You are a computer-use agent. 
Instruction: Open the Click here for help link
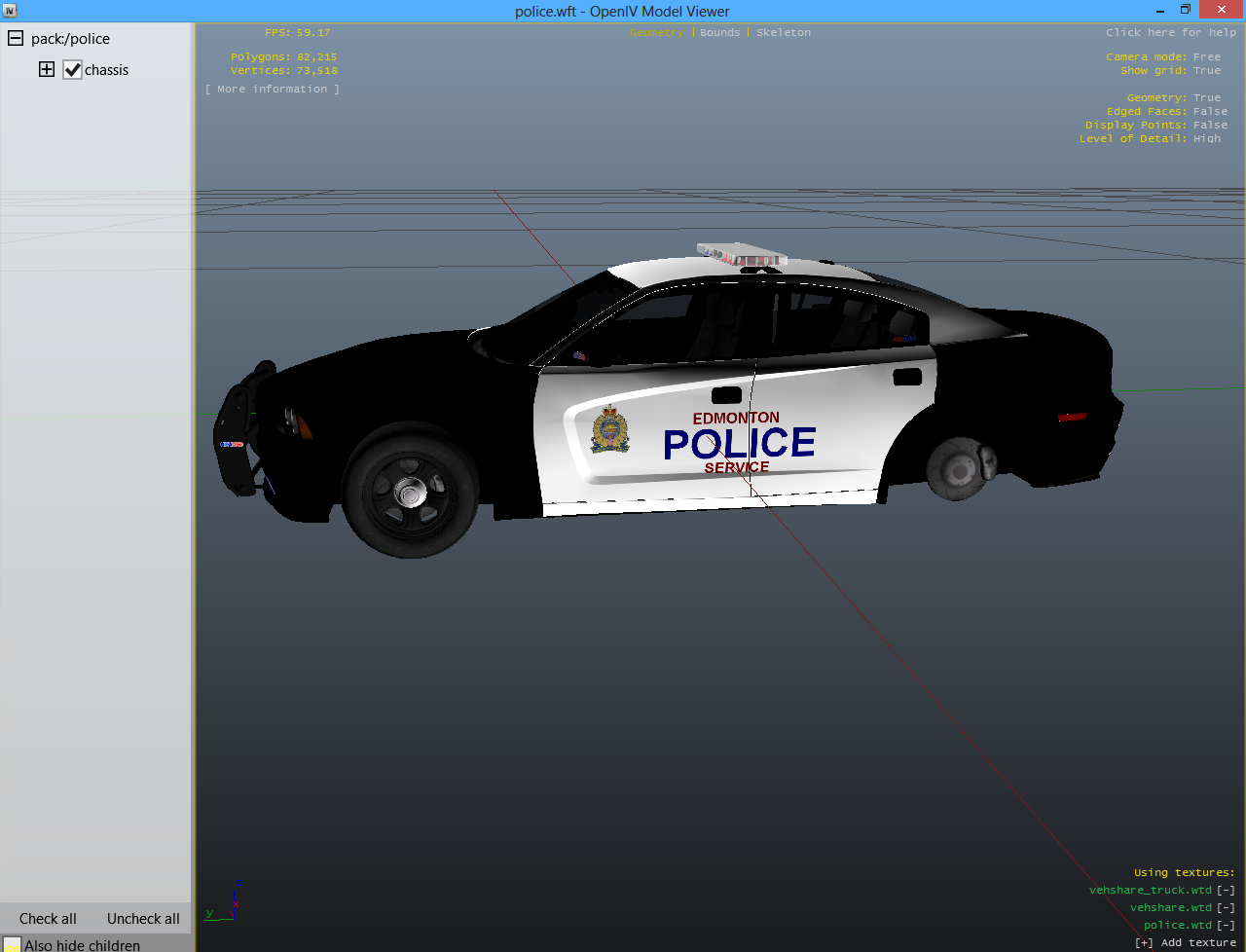[1170, 32]
